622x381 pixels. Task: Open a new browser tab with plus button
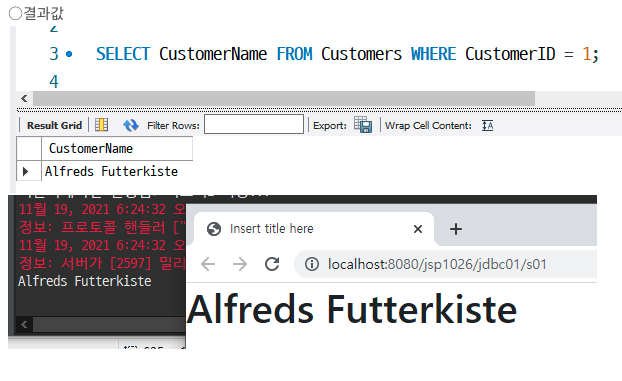pos(456,229)
